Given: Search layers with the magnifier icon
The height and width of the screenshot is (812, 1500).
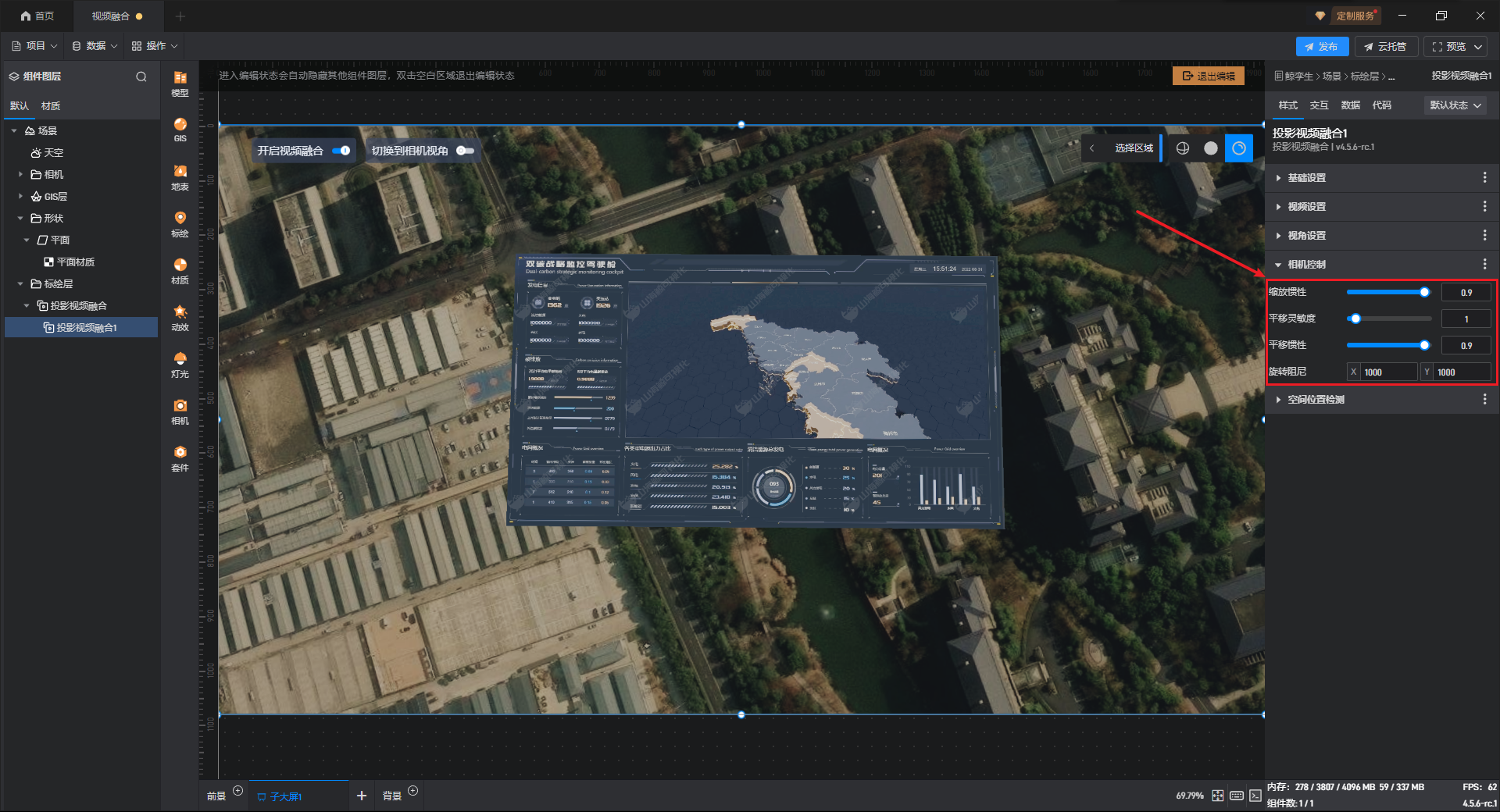Looking at the screenshot, I should coord(141,77).
